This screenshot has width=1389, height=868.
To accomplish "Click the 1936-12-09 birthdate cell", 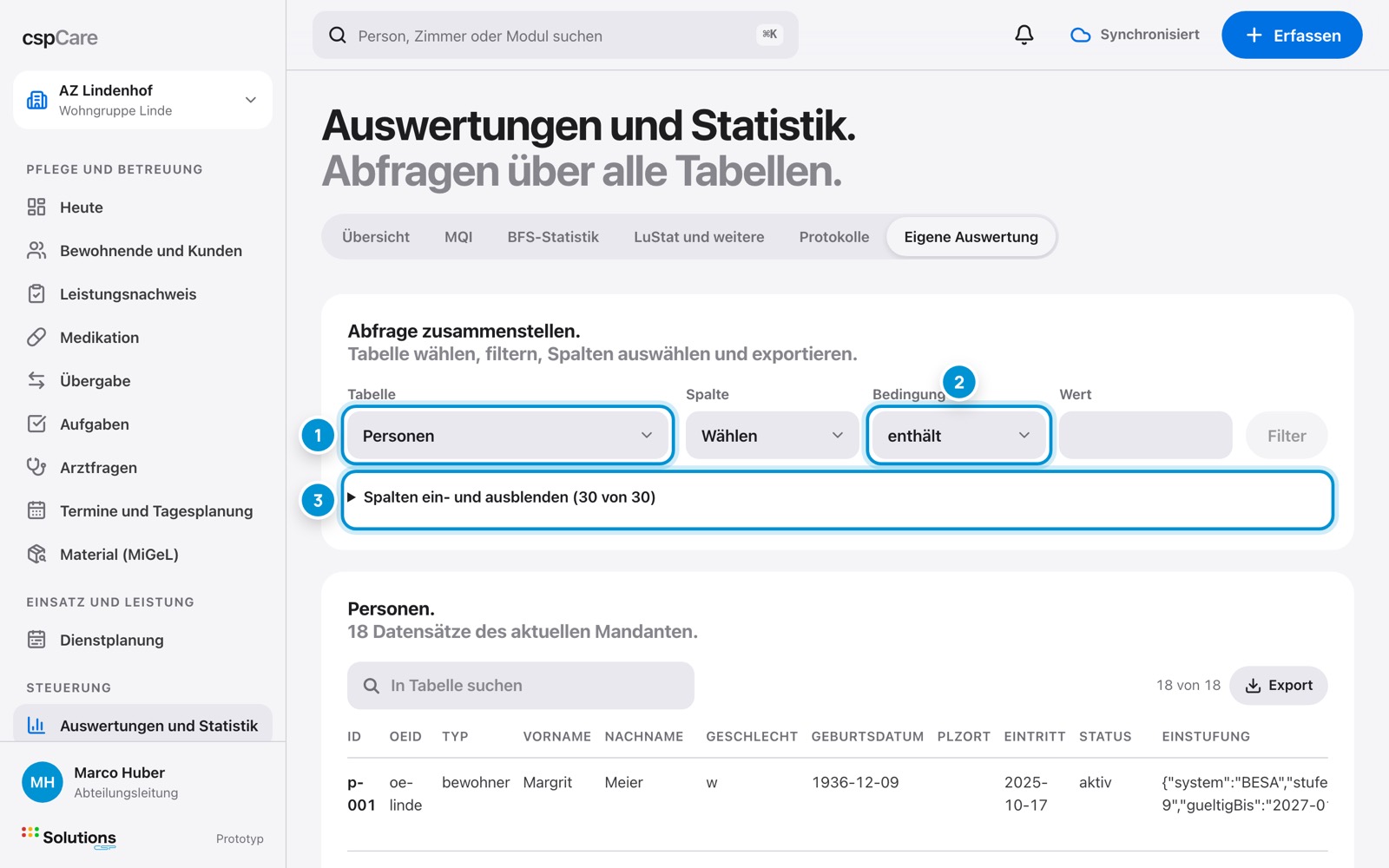I will [855, 782].
